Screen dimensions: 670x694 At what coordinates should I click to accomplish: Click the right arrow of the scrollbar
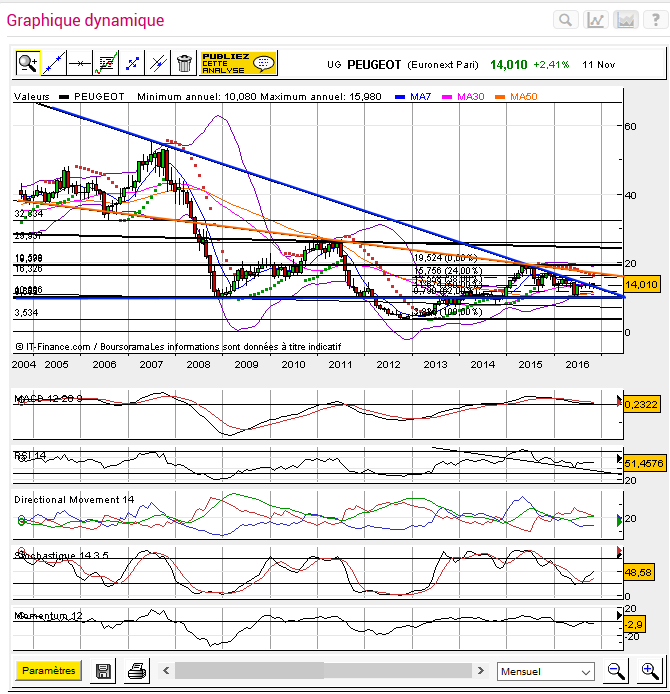(x=481, y=671)
